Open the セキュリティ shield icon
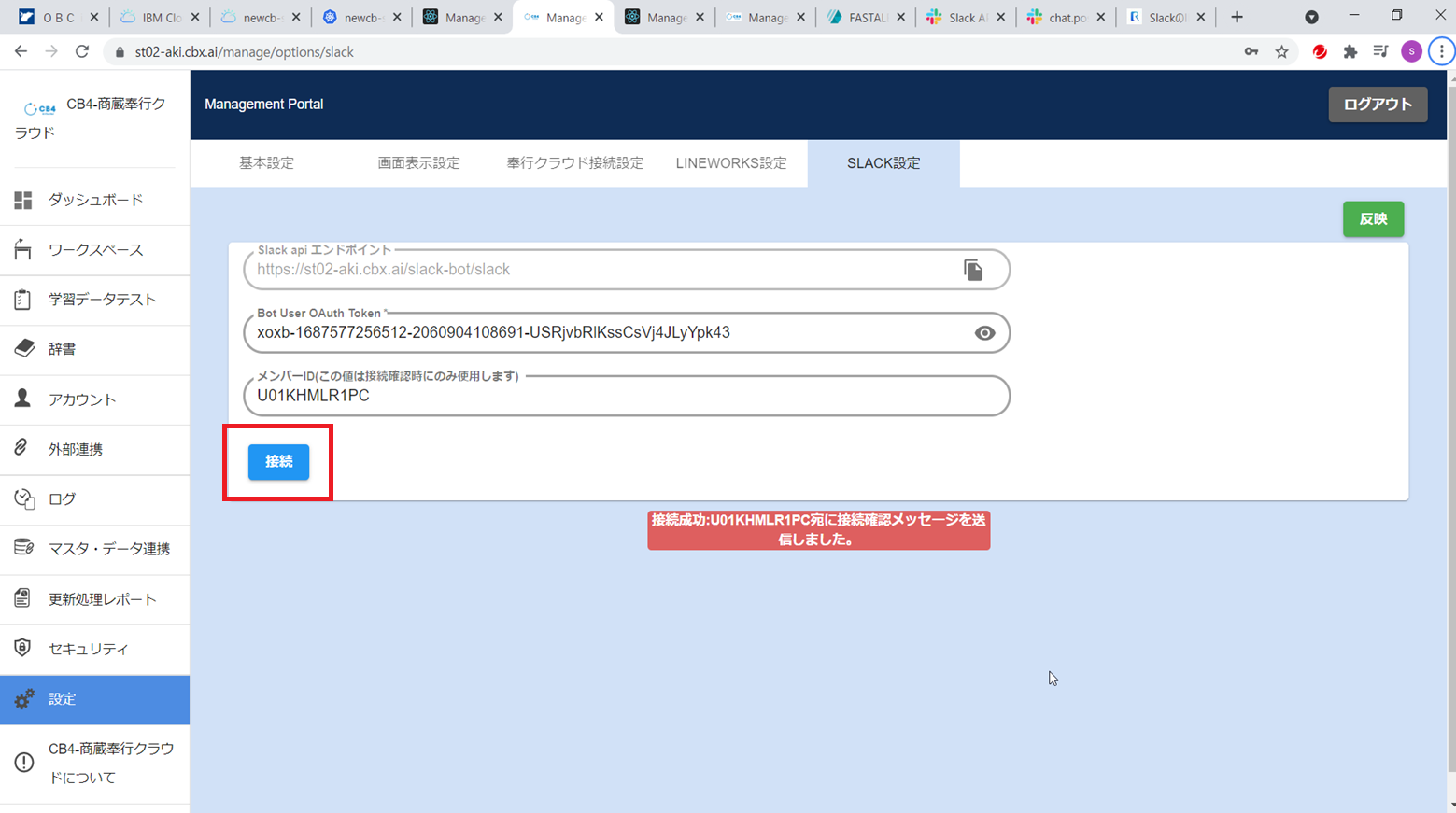The image size is (1456, 813). (23, 648)
